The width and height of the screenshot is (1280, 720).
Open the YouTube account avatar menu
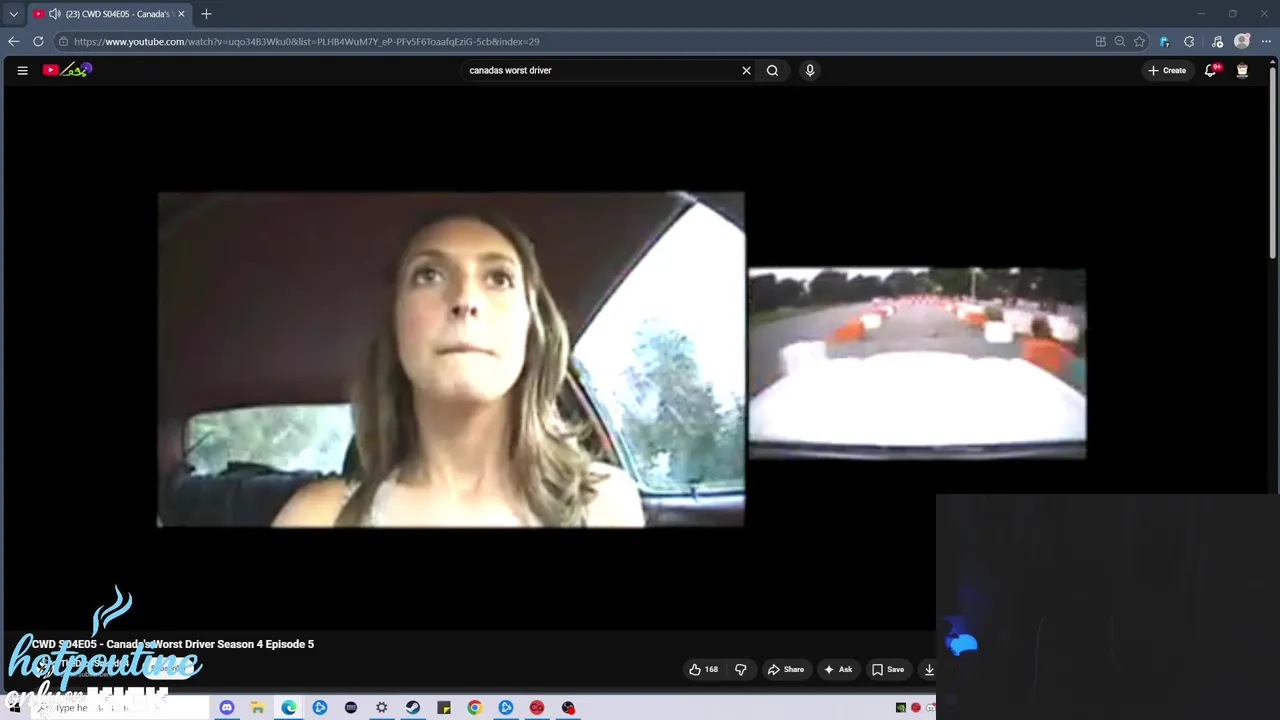point(1242,70)
